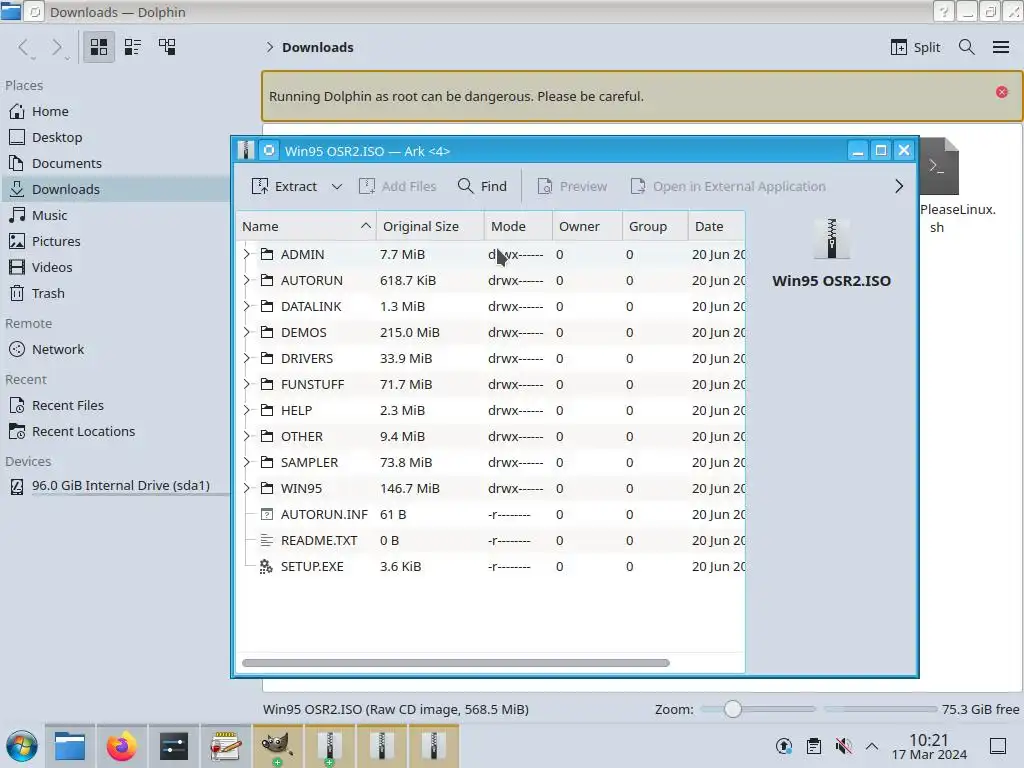
Task: Open Extract dropdown arrow in Ark
Action: (336, 186)
